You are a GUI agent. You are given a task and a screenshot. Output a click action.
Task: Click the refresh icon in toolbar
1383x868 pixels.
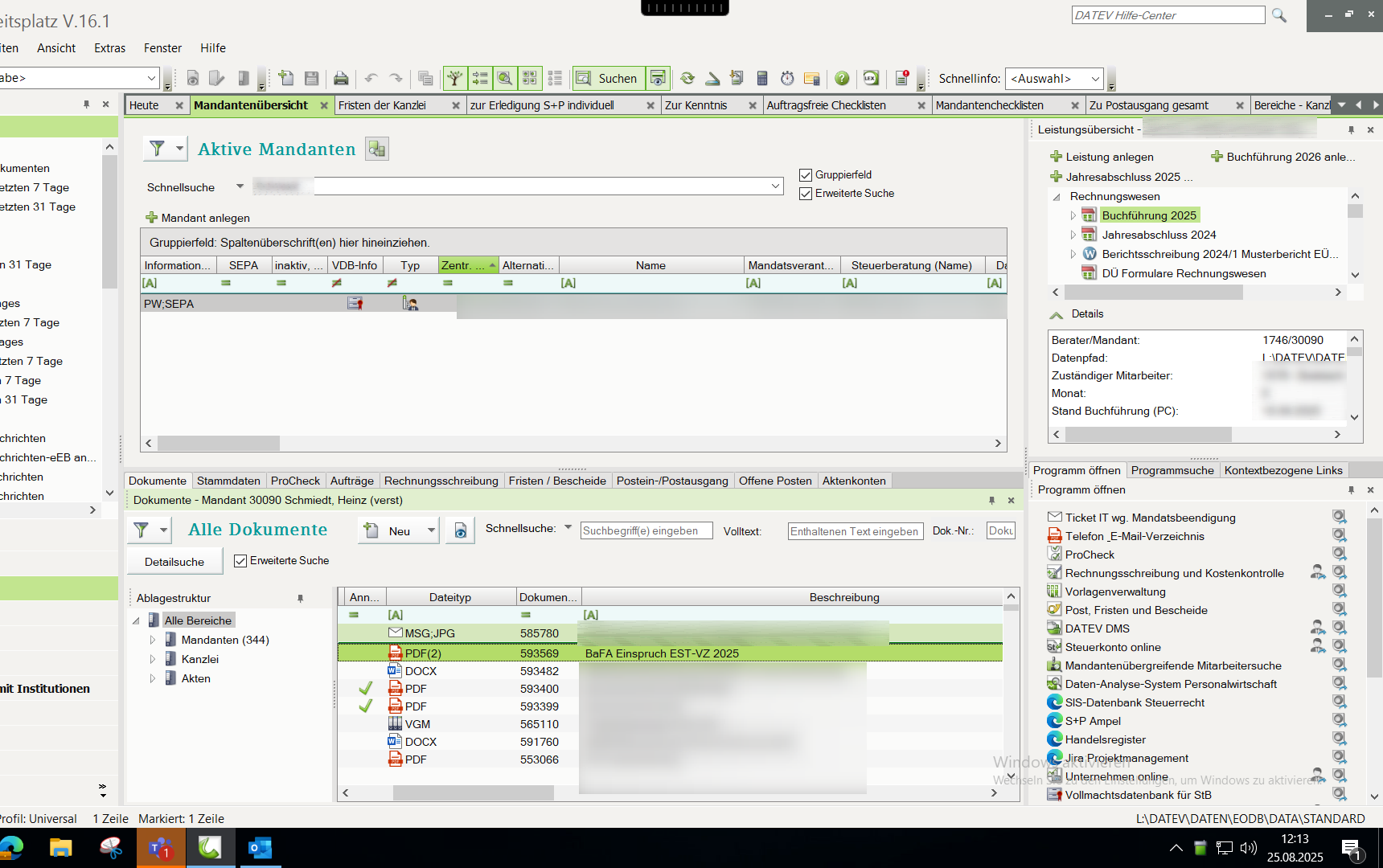(687, 78)
